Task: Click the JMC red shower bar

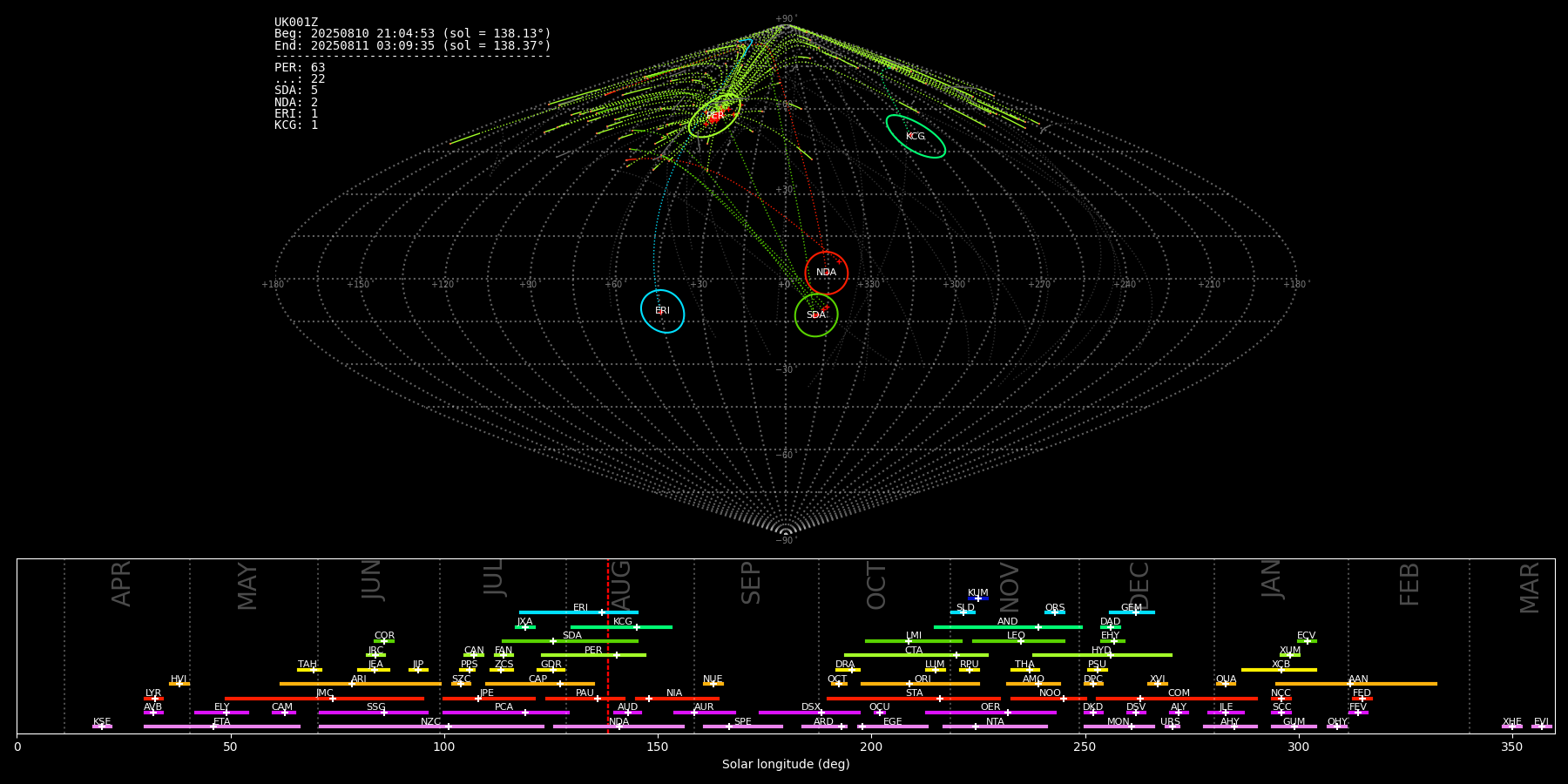Action: [x=325, y=699]
